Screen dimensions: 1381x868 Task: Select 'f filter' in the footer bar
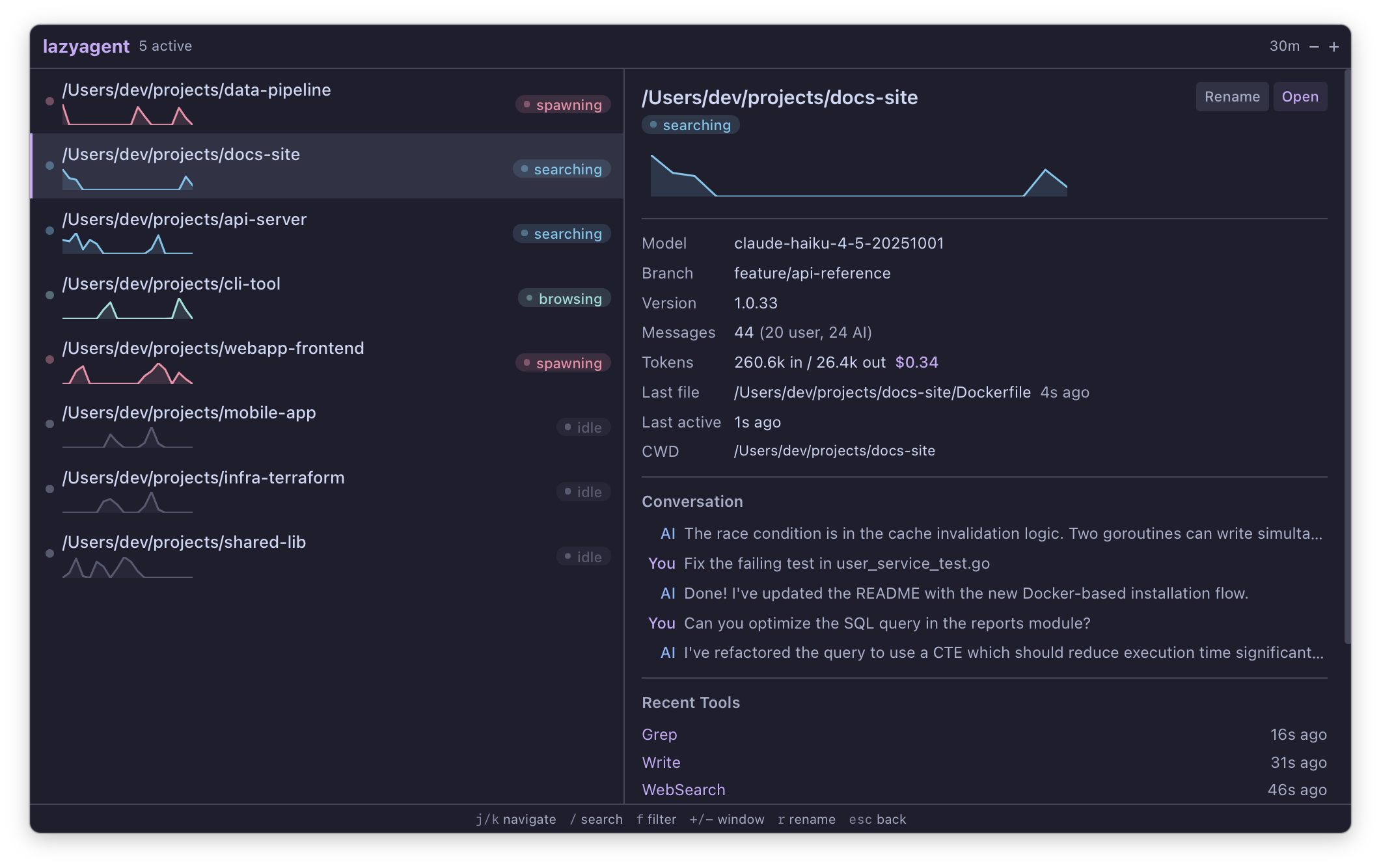pyautogui.click(x=656, y=819)
